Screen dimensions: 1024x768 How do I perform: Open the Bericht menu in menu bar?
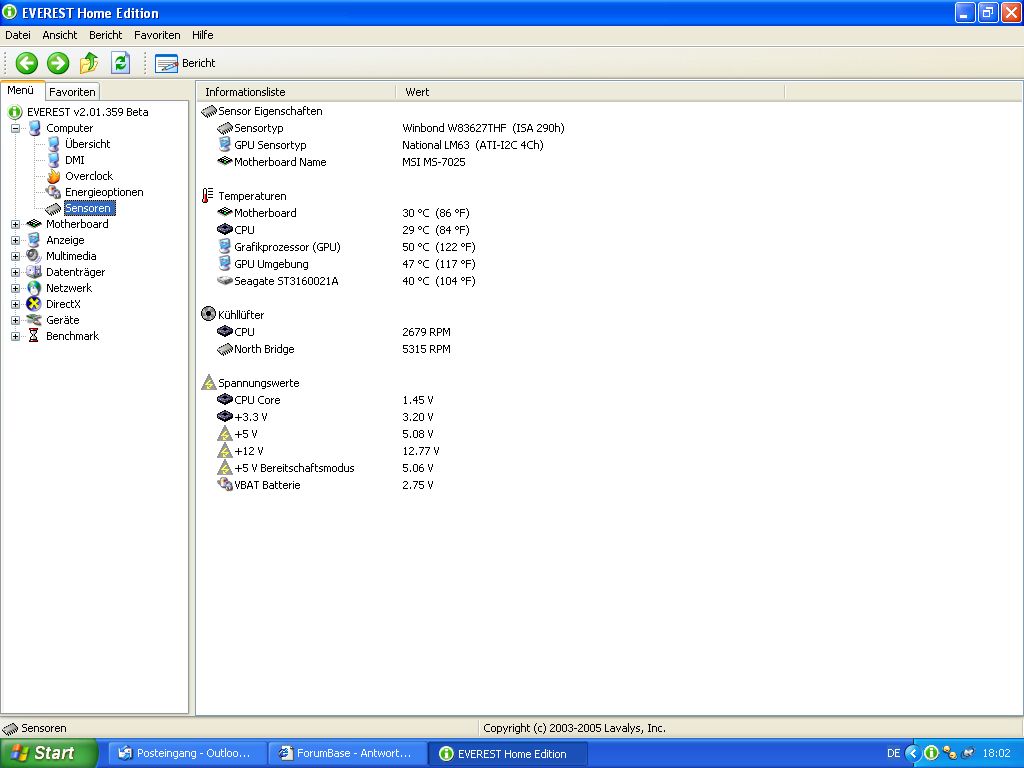coord(105,35)
